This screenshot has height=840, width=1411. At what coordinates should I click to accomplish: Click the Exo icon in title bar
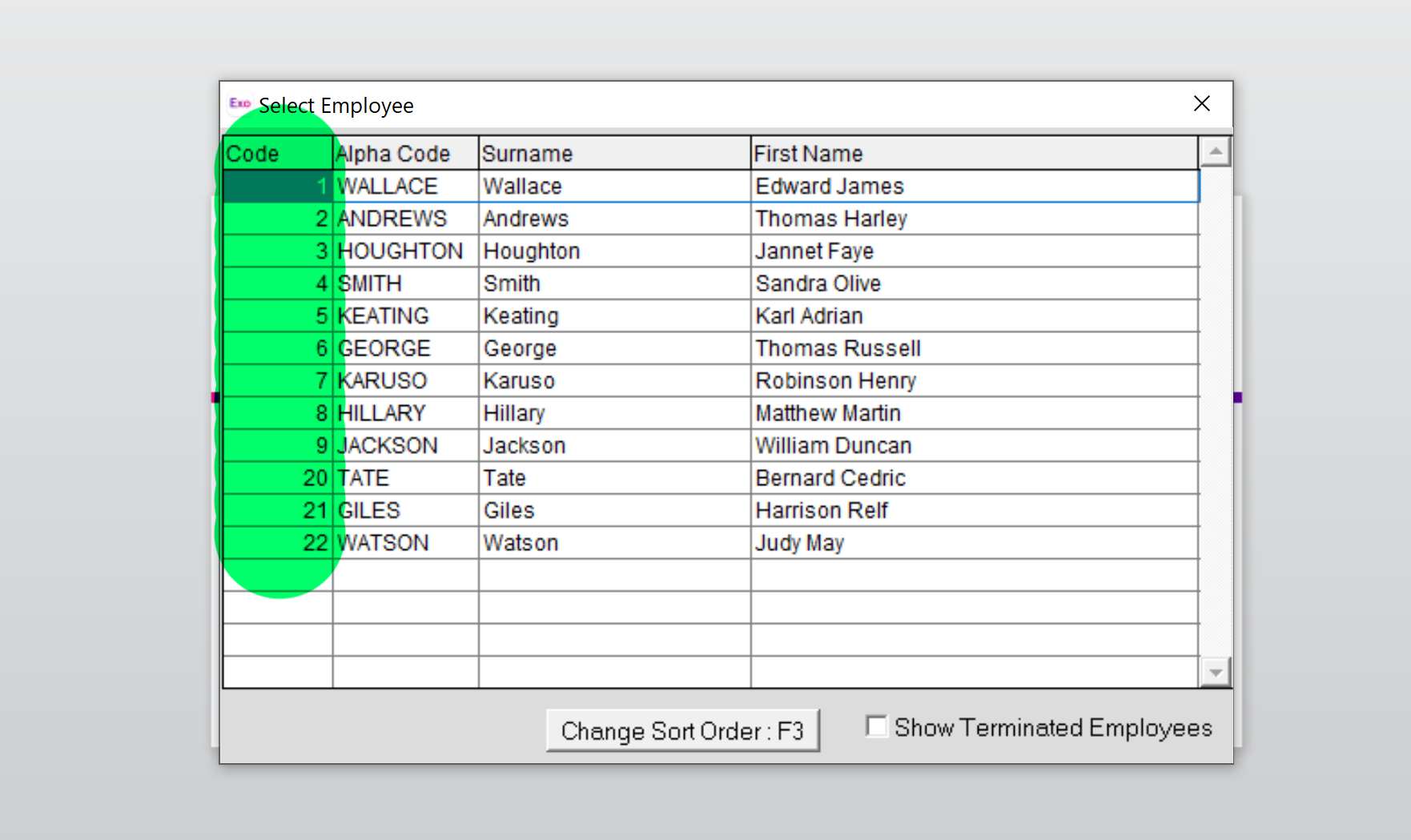[239, 104]
